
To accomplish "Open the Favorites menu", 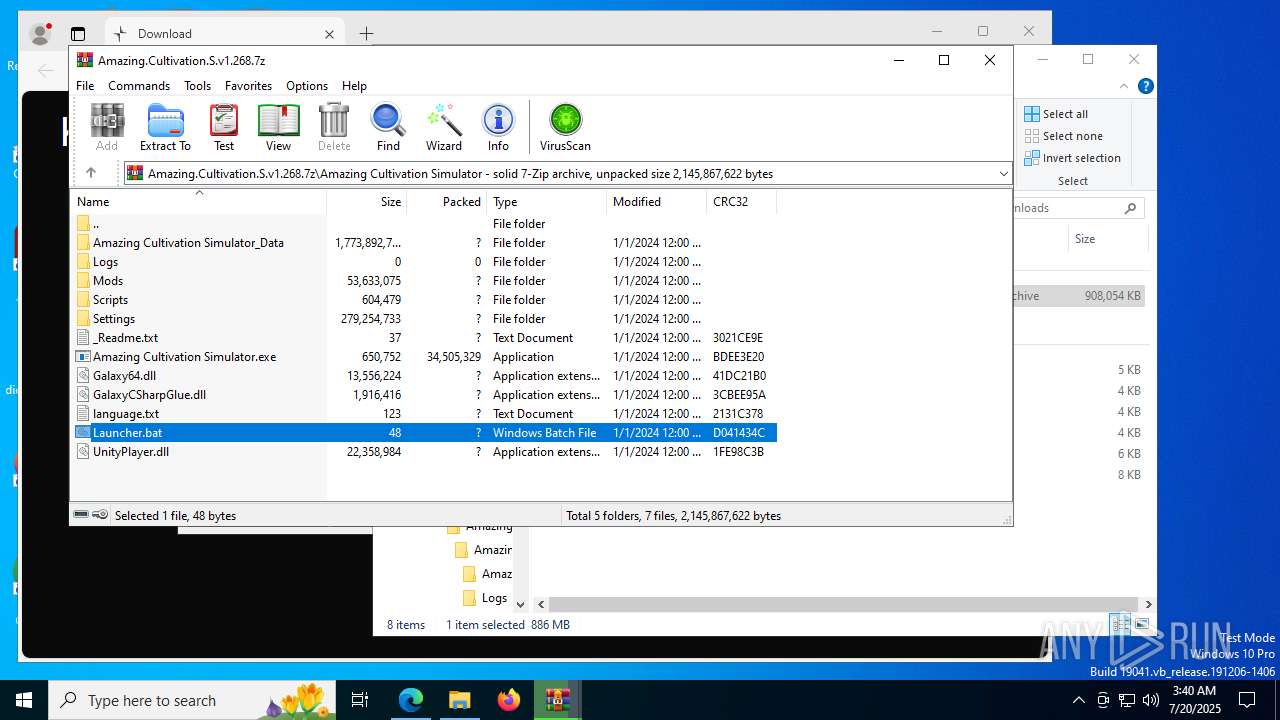I will pyautogui.click(x=248, y=86).
